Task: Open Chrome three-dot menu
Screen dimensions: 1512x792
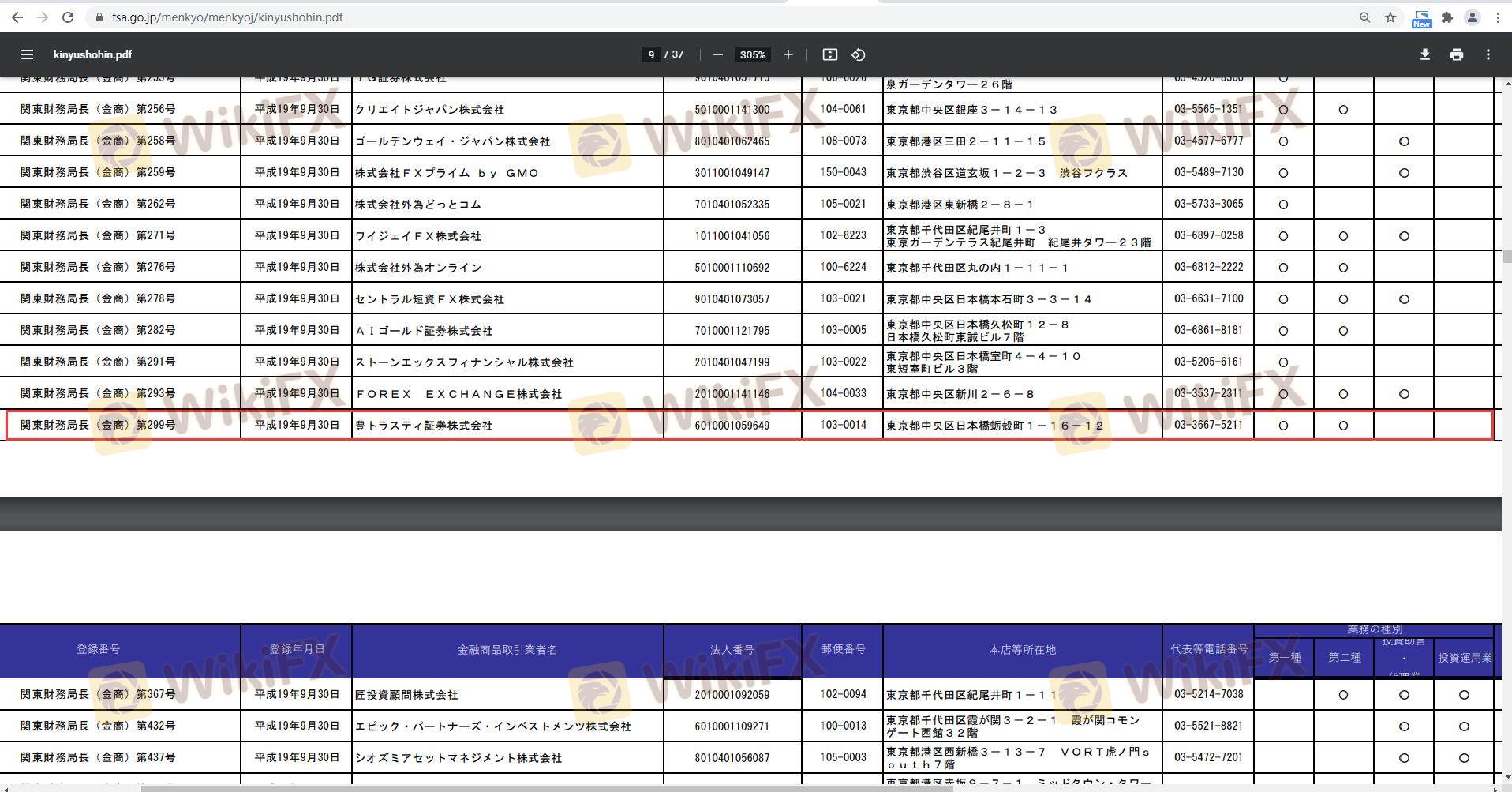Action: click(x=1498, y=17)
